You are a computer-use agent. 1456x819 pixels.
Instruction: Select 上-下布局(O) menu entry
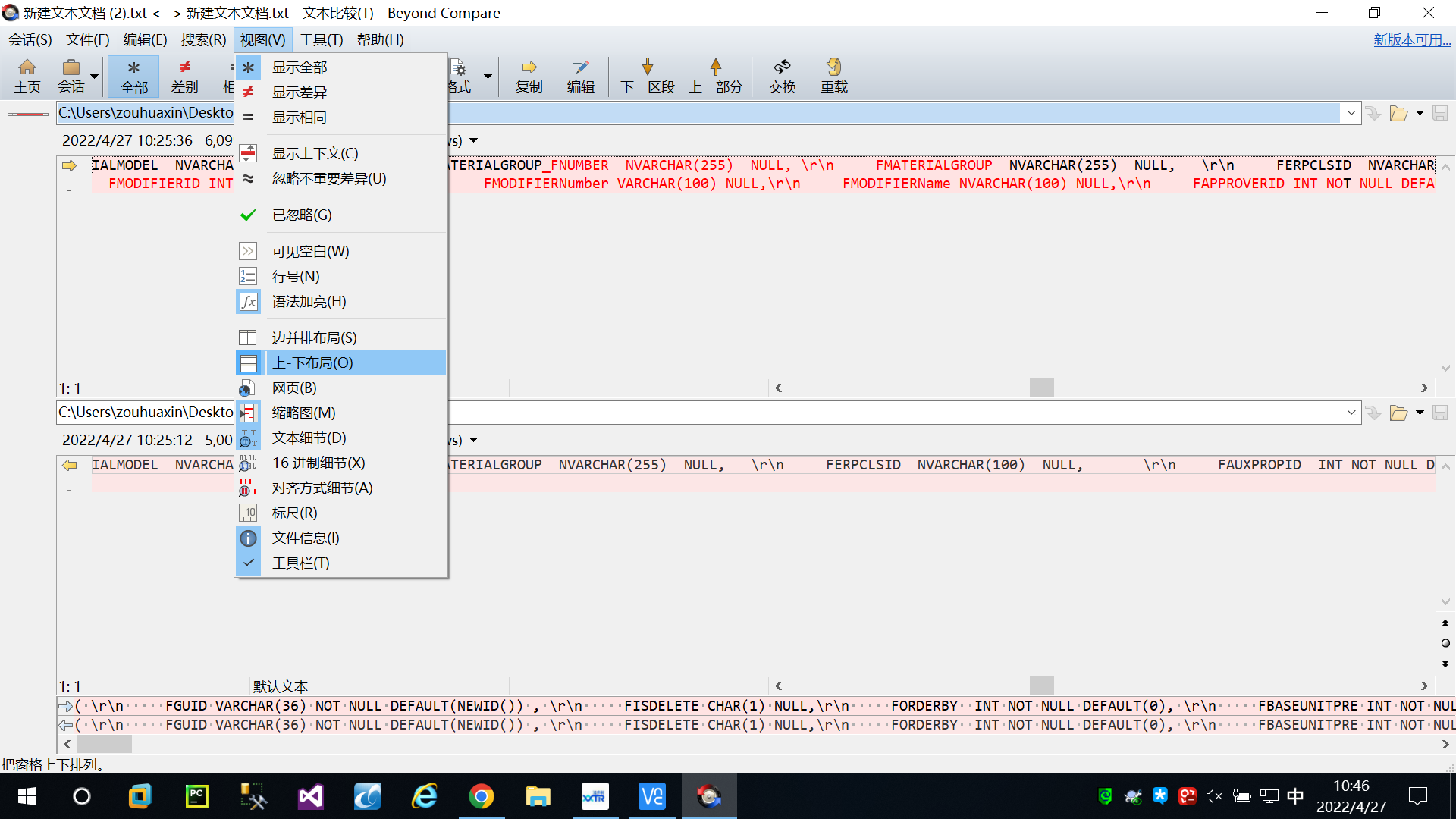point(312,362)
